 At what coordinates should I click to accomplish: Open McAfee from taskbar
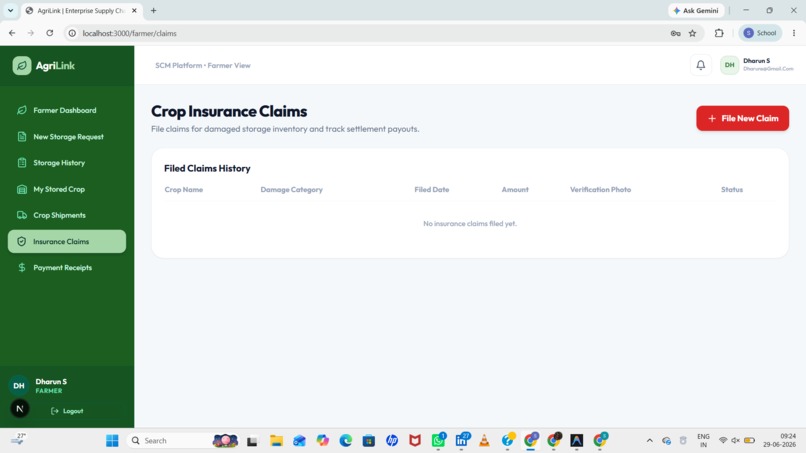[415, 441]
